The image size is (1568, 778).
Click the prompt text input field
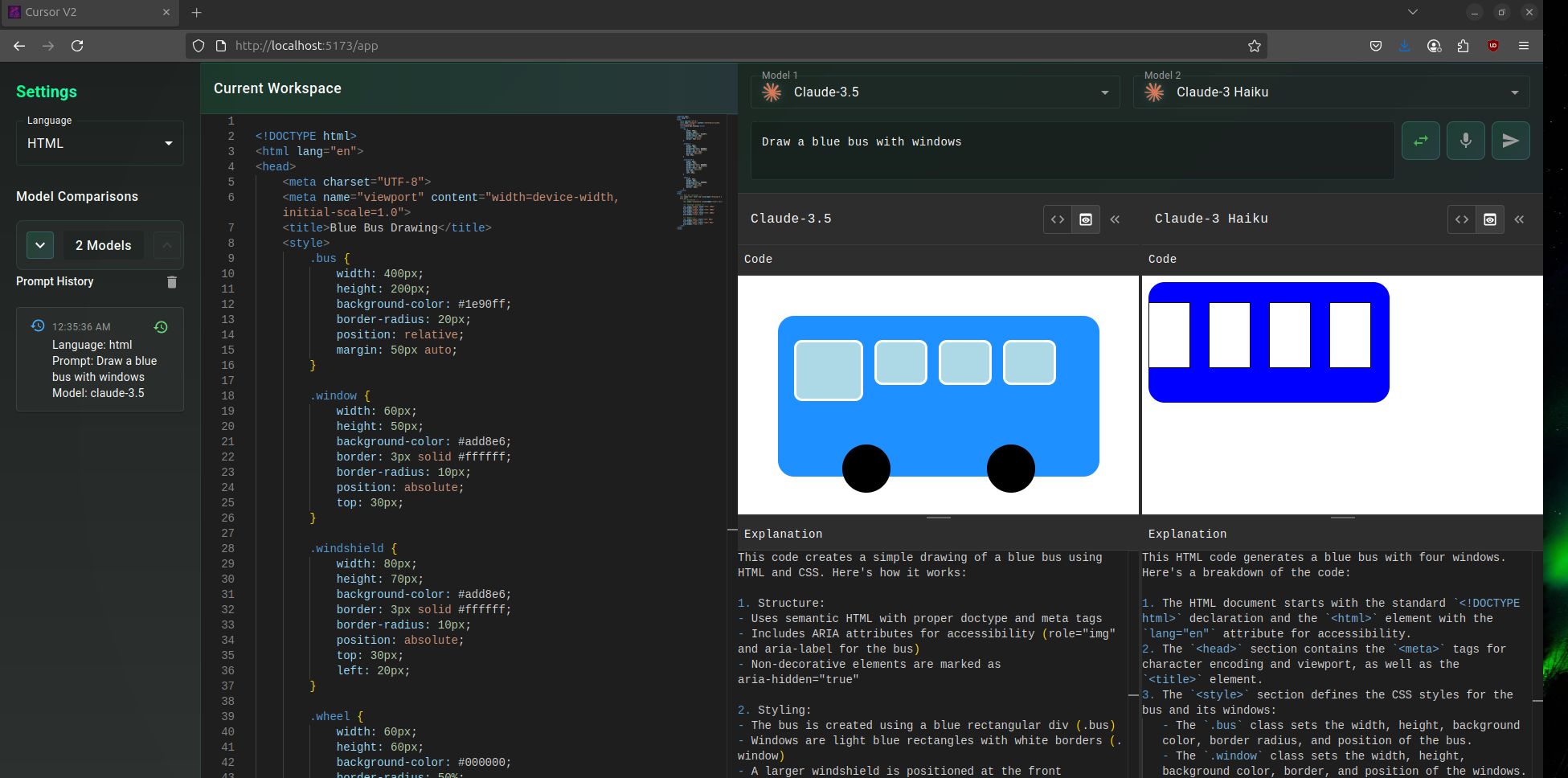tap(1072, 149)
